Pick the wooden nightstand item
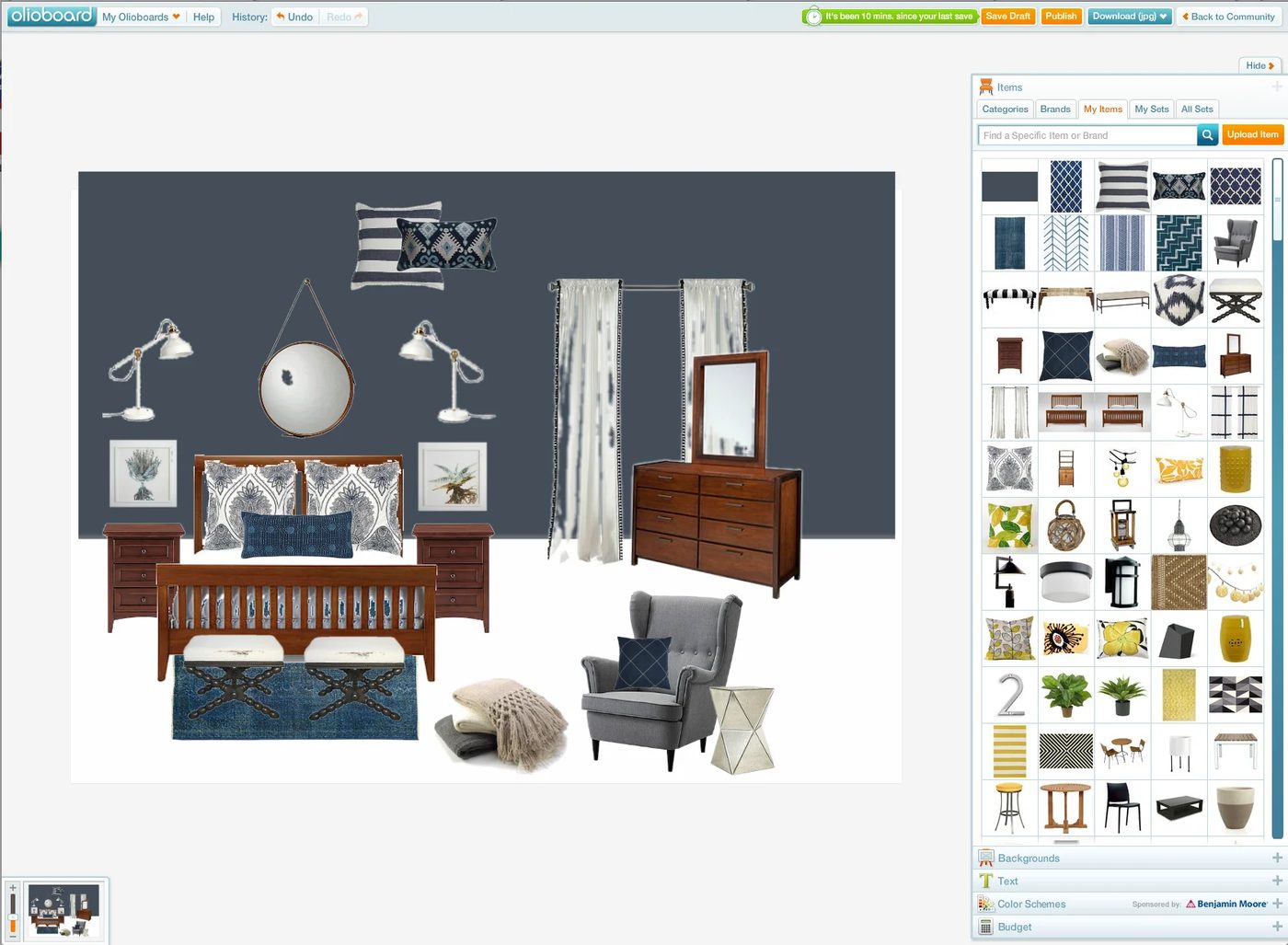Viewport: 1288px width, 945px height. point(1010,356)
